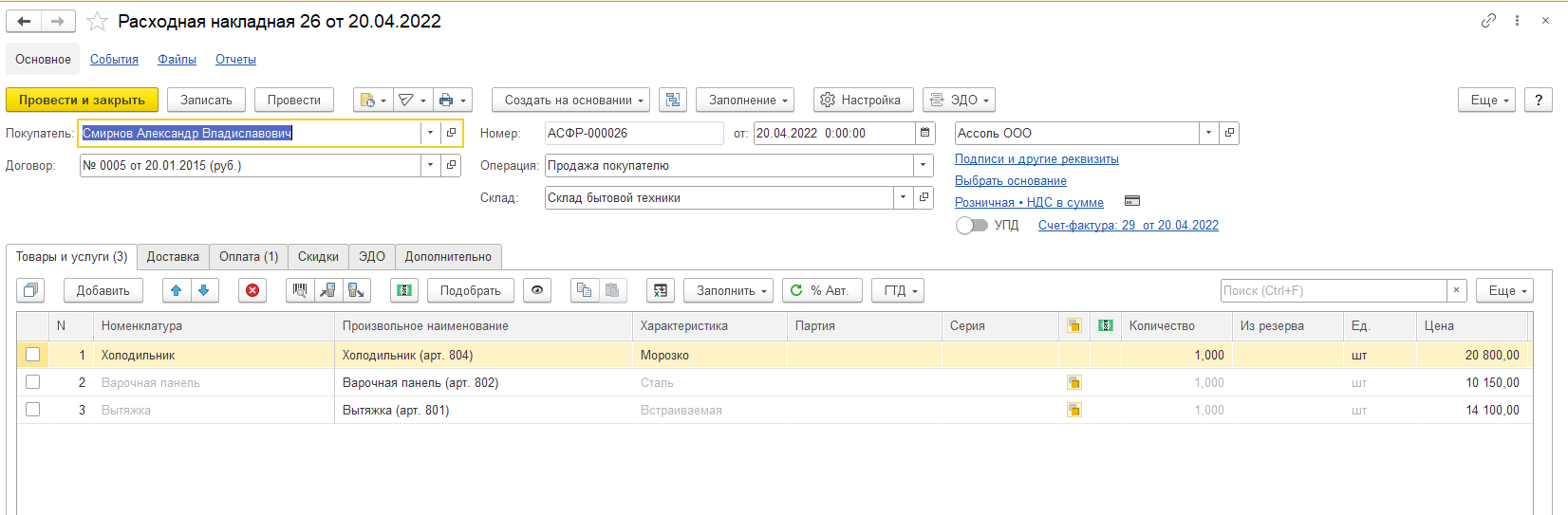This screenshot has height=515, width=1568.
Task: Copy document link using chain icon
Action: (x=1488, y=21)
